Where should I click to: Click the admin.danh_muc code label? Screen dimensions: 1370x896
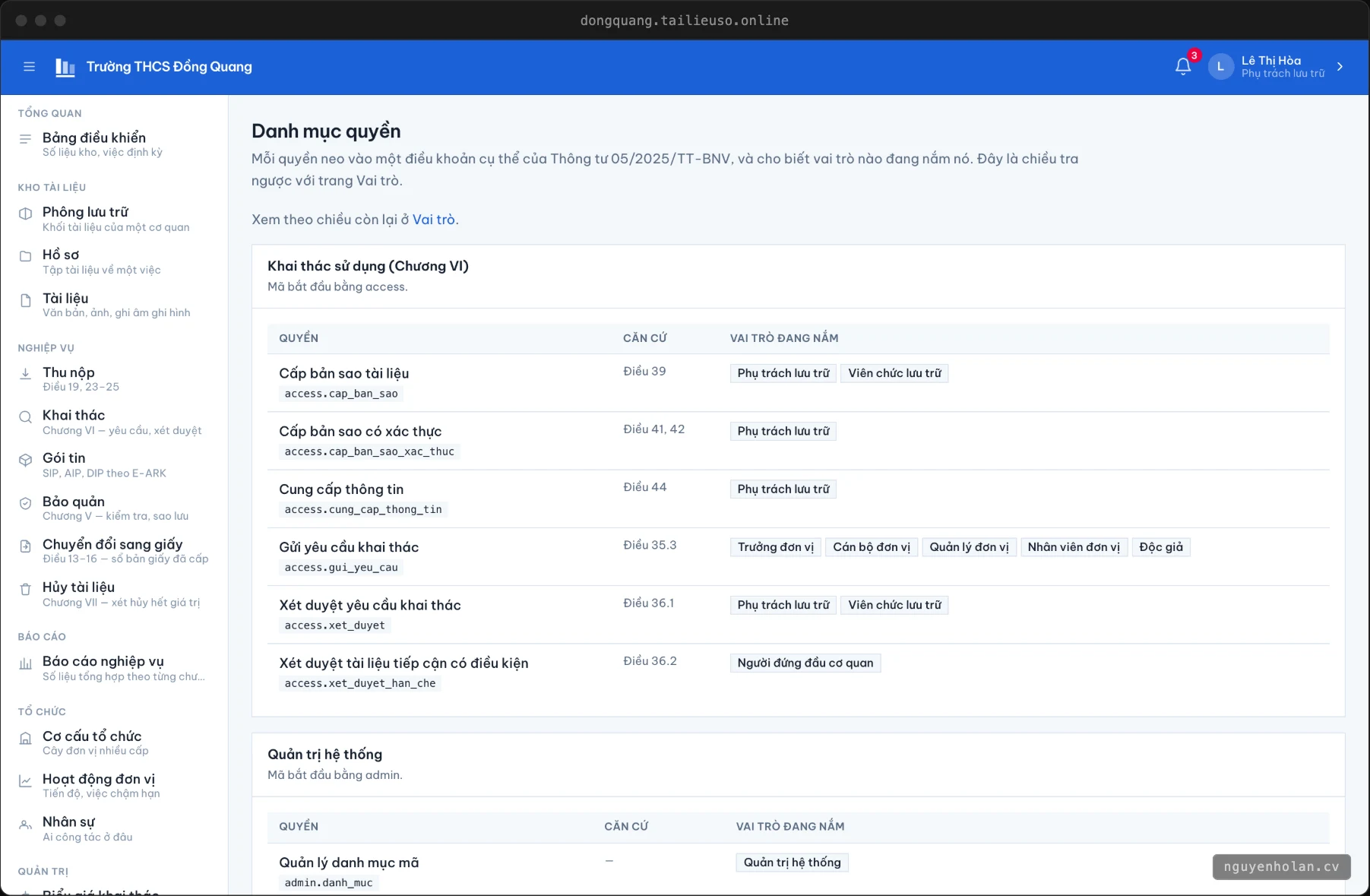point(328,882)
